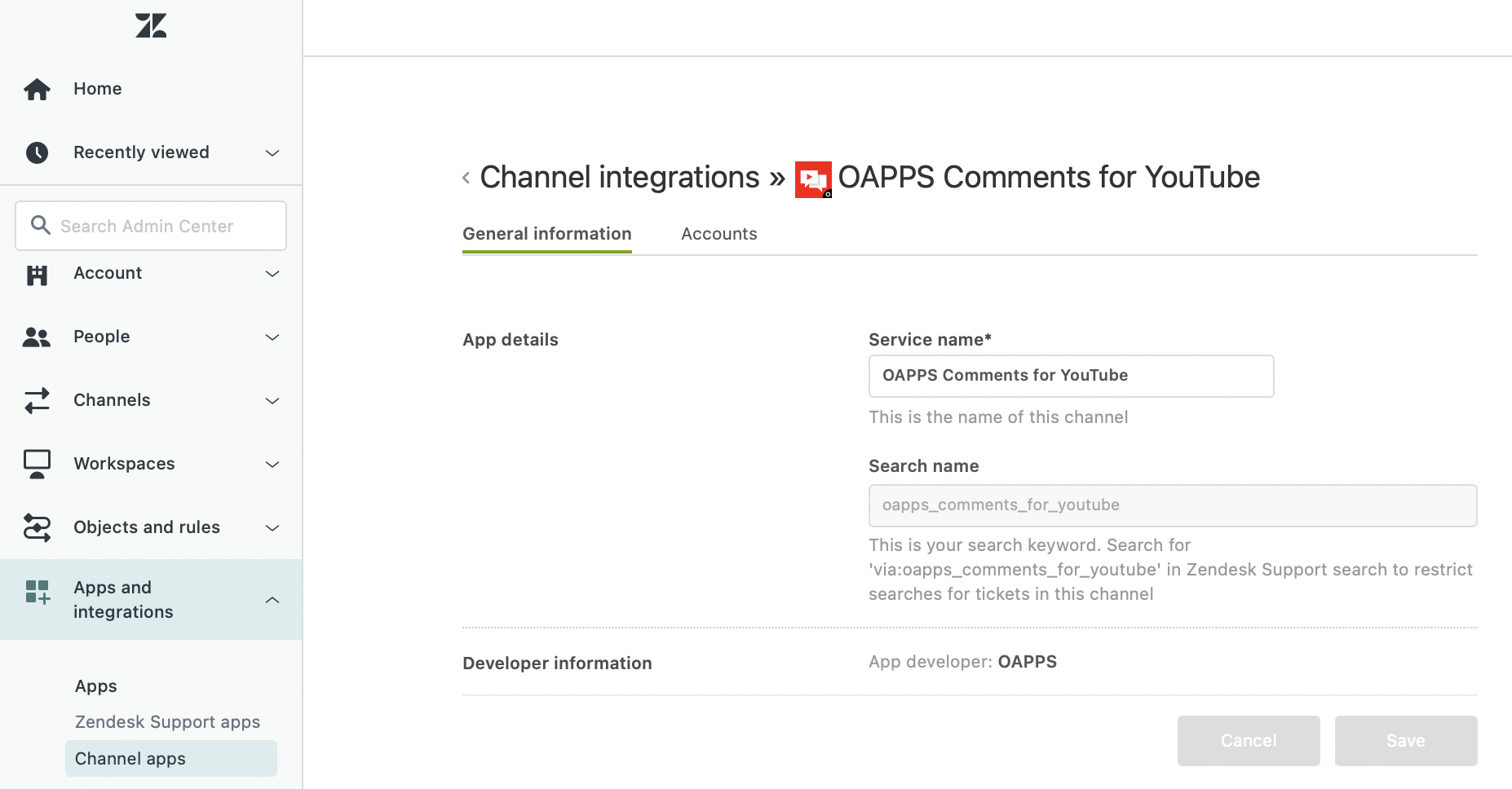Screen dimensions: 1512x789
Task: Click the Apps and integrations grid icon
Action: pos(38,593)
